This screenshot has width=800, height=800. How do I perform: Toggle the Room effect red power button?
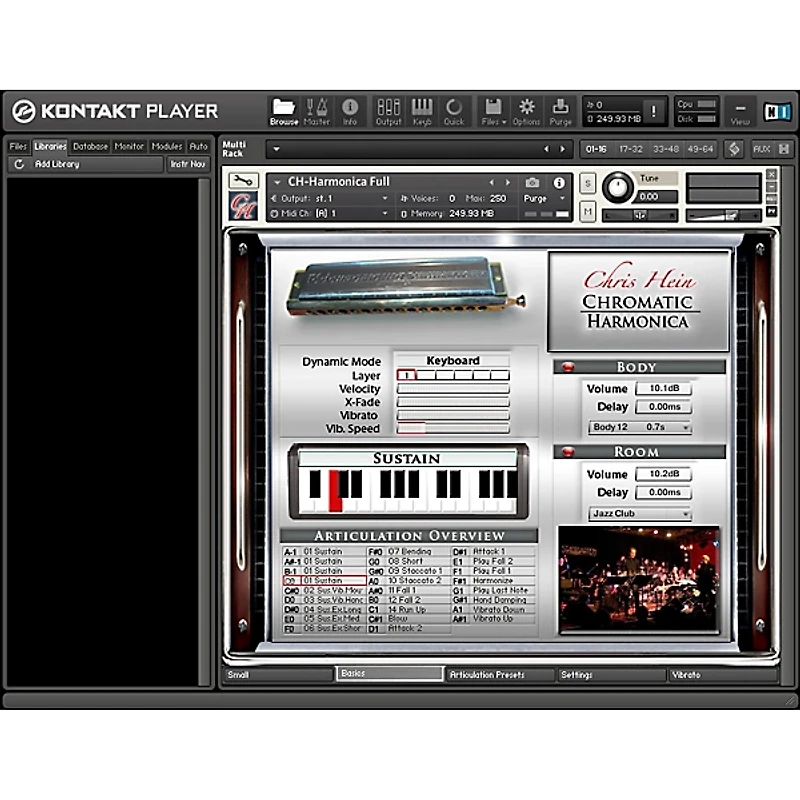[x=568, y=452]
